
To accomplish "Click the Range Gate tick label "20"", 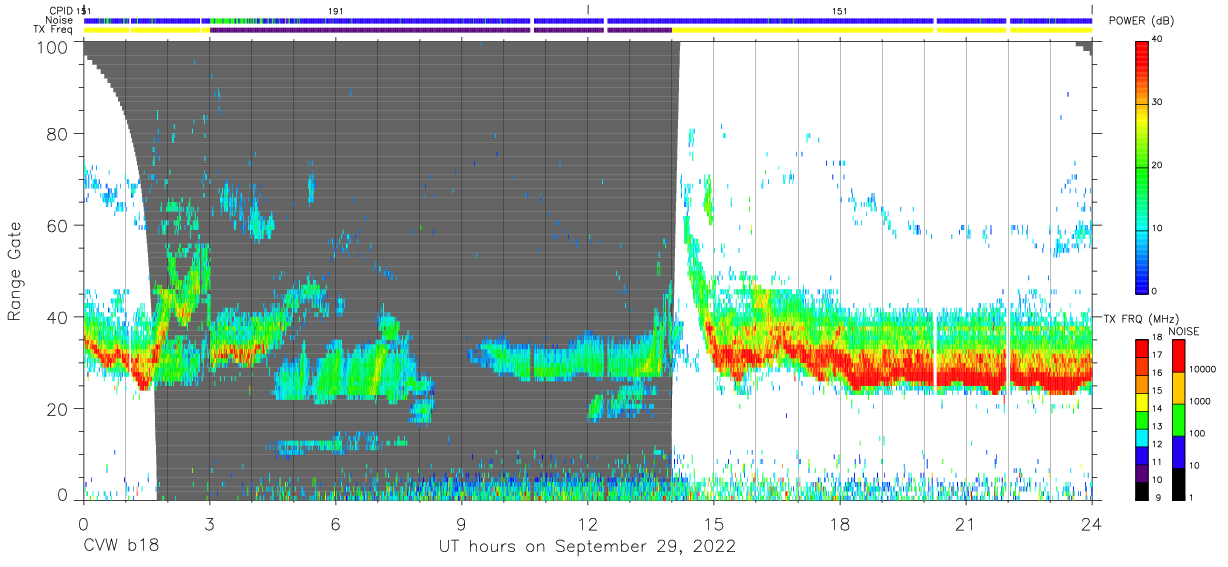I will click(57, 409).
